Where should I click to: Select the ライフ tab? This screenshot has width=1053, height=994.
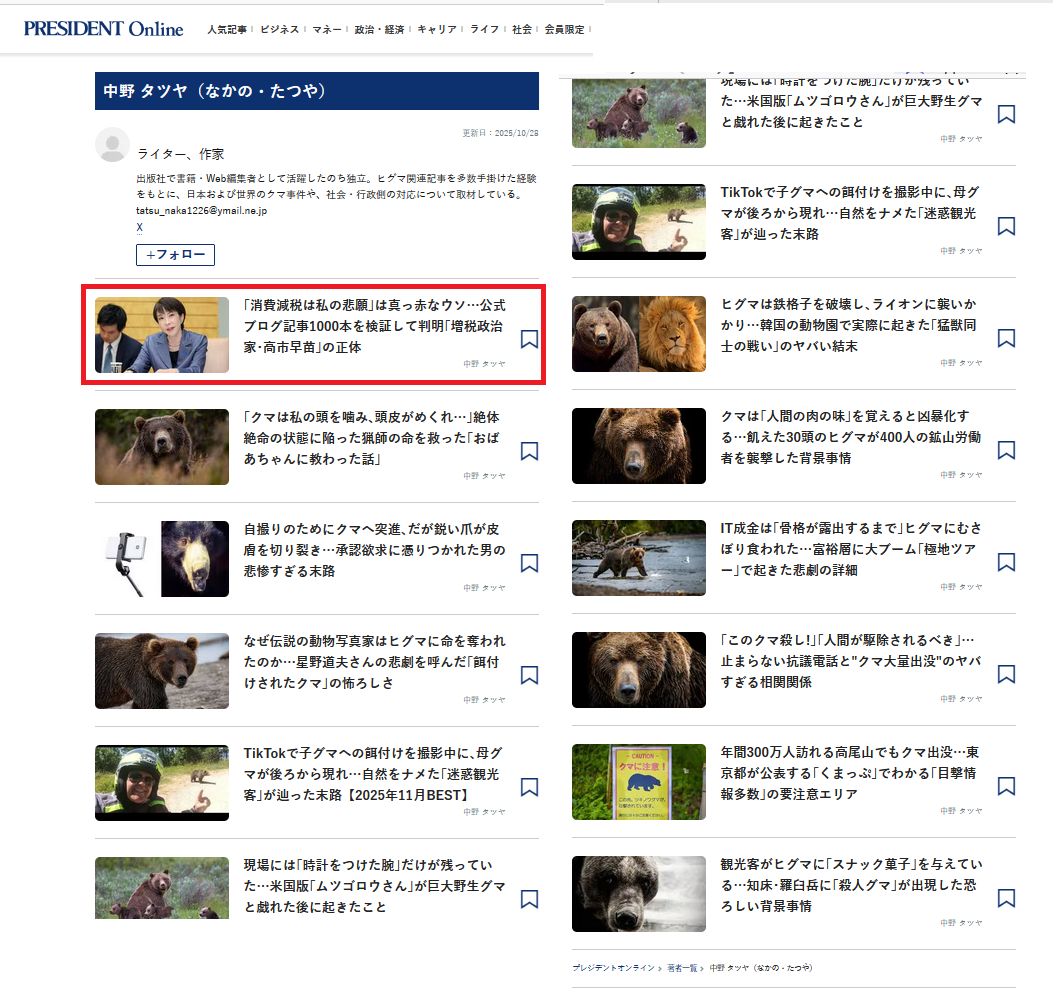coord(484,30)
